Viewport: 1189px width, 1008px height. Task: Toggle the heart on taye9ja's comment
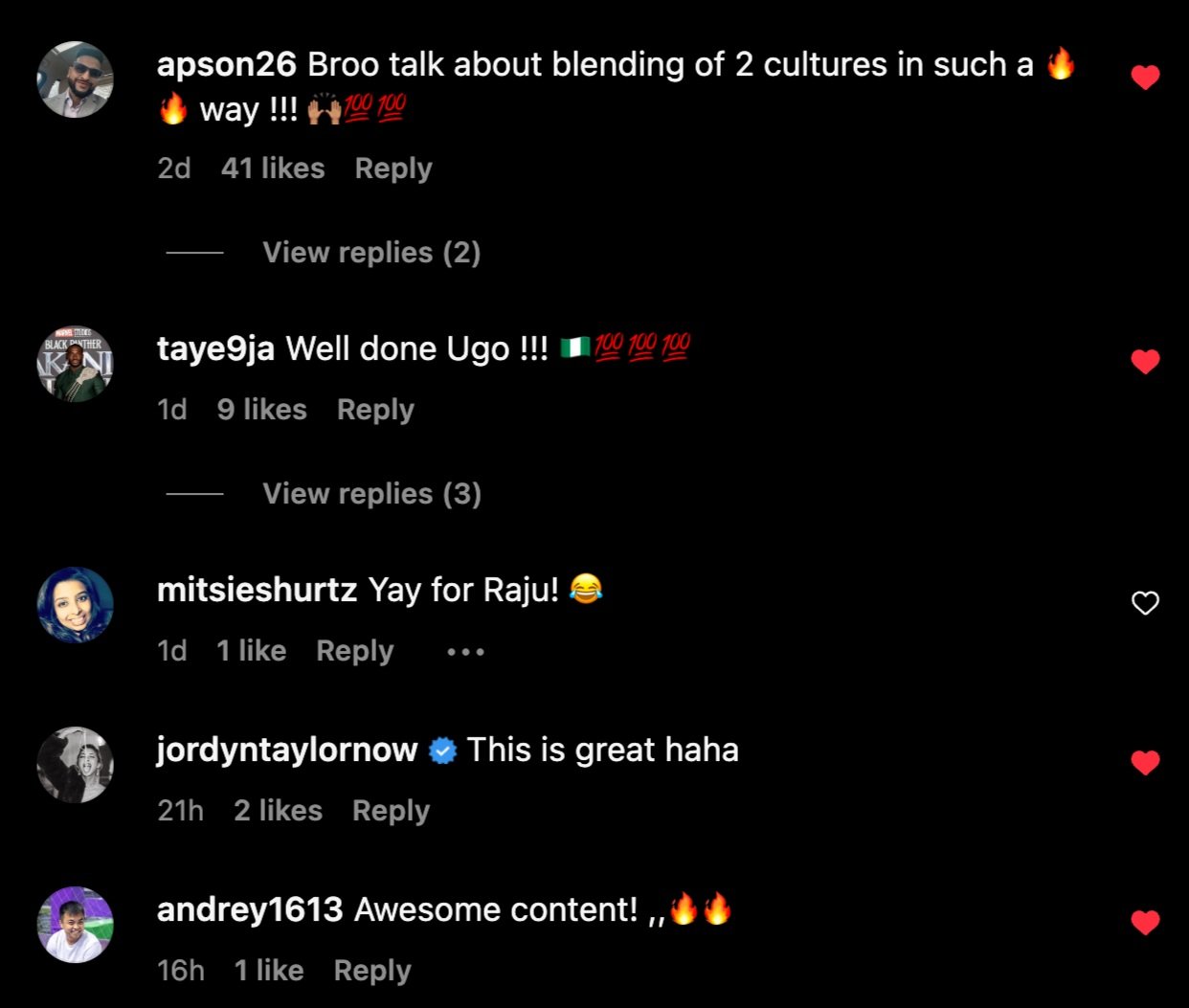pyautogui.click(x=1145, y=362)
